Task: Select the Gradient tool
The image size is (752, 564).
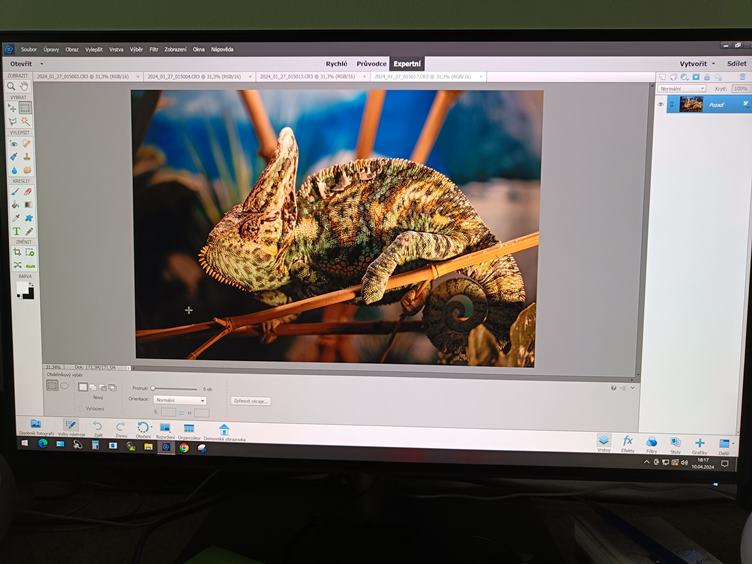Action: point(28,205)
